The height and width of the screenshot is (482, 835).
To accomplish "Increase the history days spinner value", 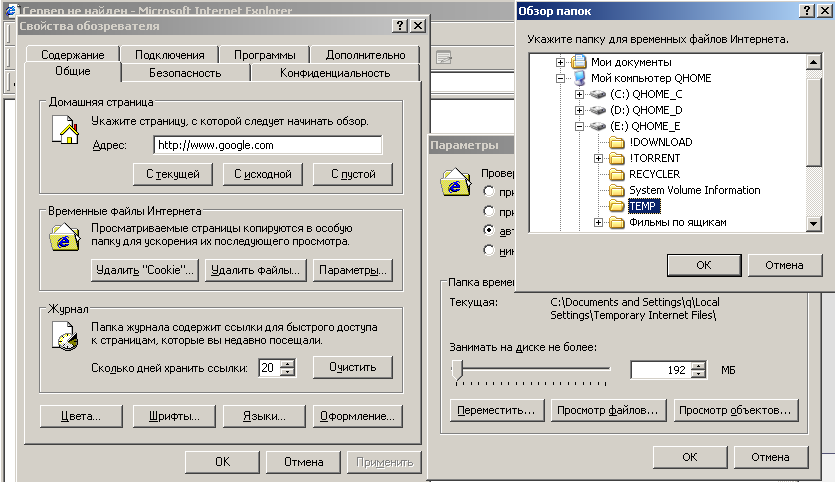I will point(287,364).
